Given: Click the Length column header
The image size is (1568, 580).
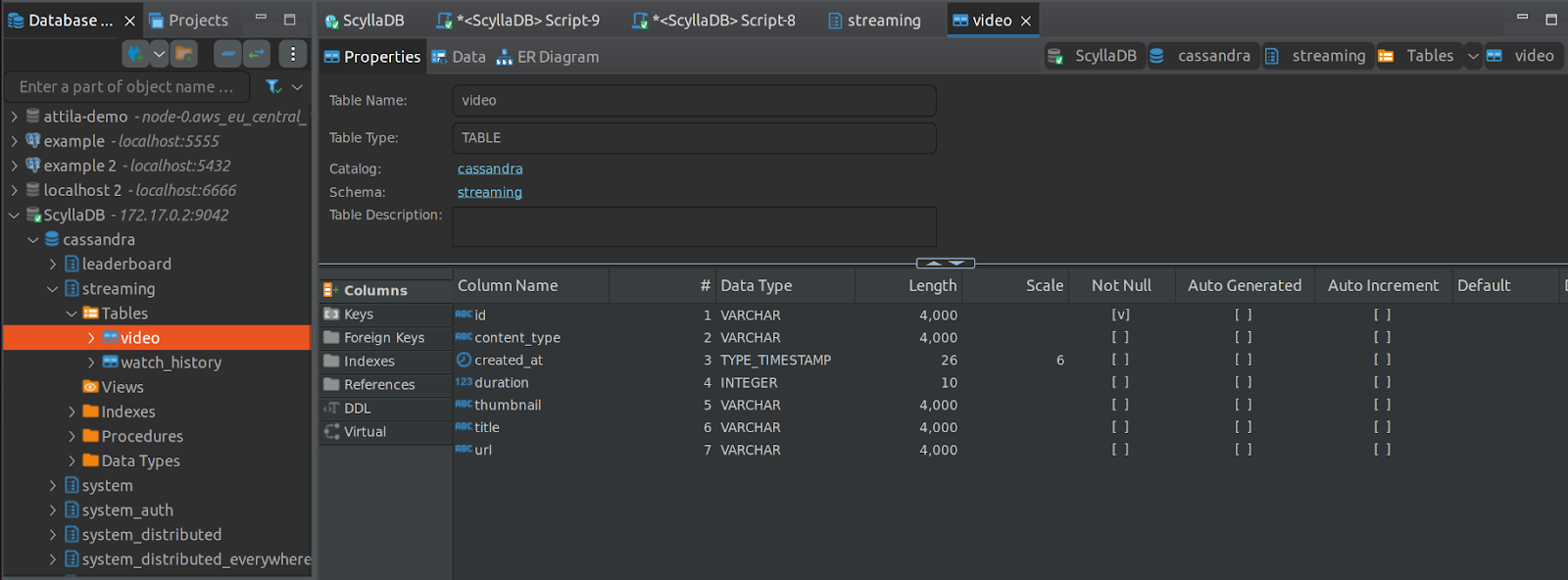Looking at the screenshot, I should pos(908,285).
